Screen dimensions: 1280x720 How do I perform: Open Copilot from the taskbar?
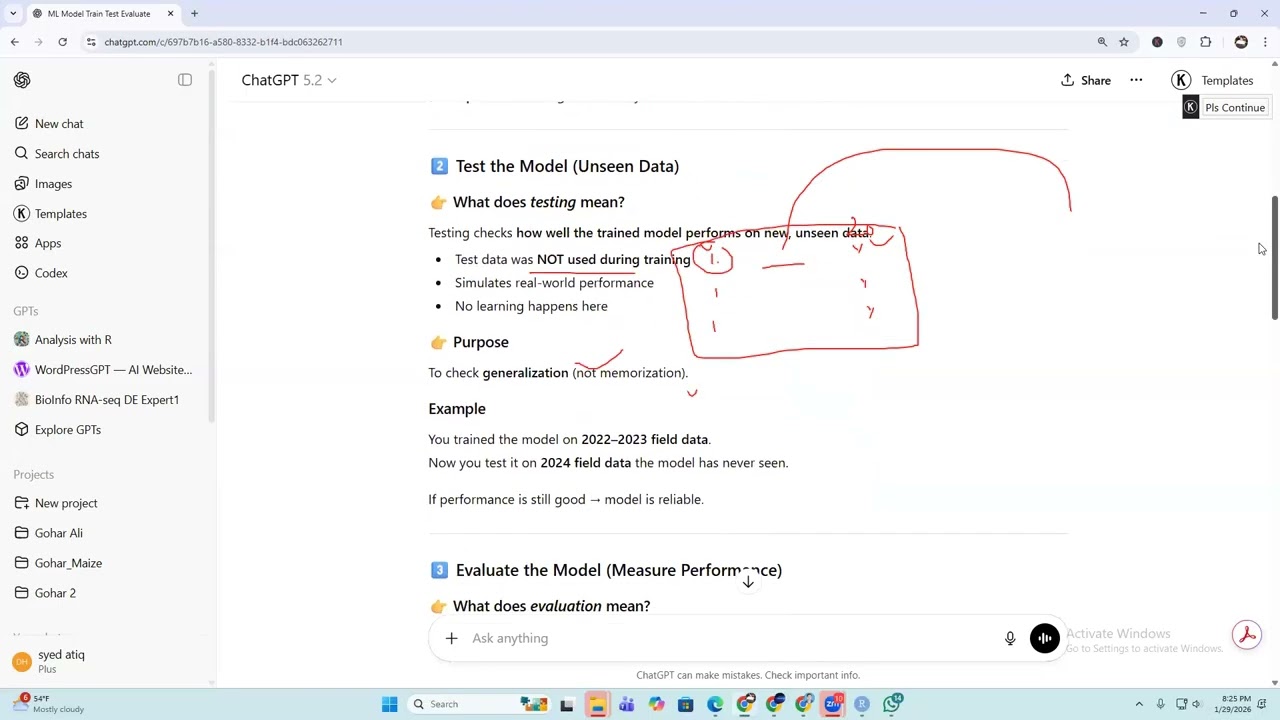pyautogui.click(x=656, y=704)
